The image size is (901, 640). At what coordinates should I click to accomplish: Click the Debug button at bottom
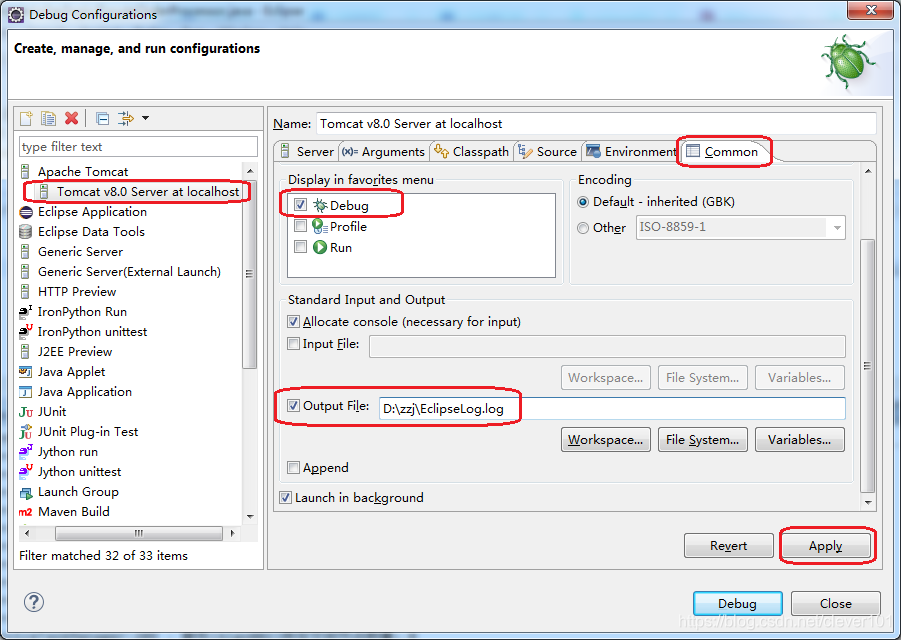point(738,604)
